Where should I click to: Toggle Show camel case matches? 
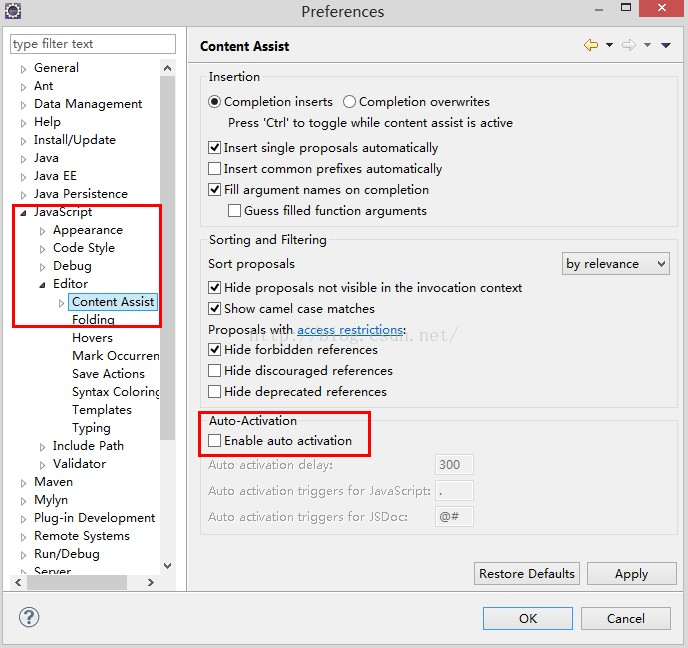click(214, 309)
